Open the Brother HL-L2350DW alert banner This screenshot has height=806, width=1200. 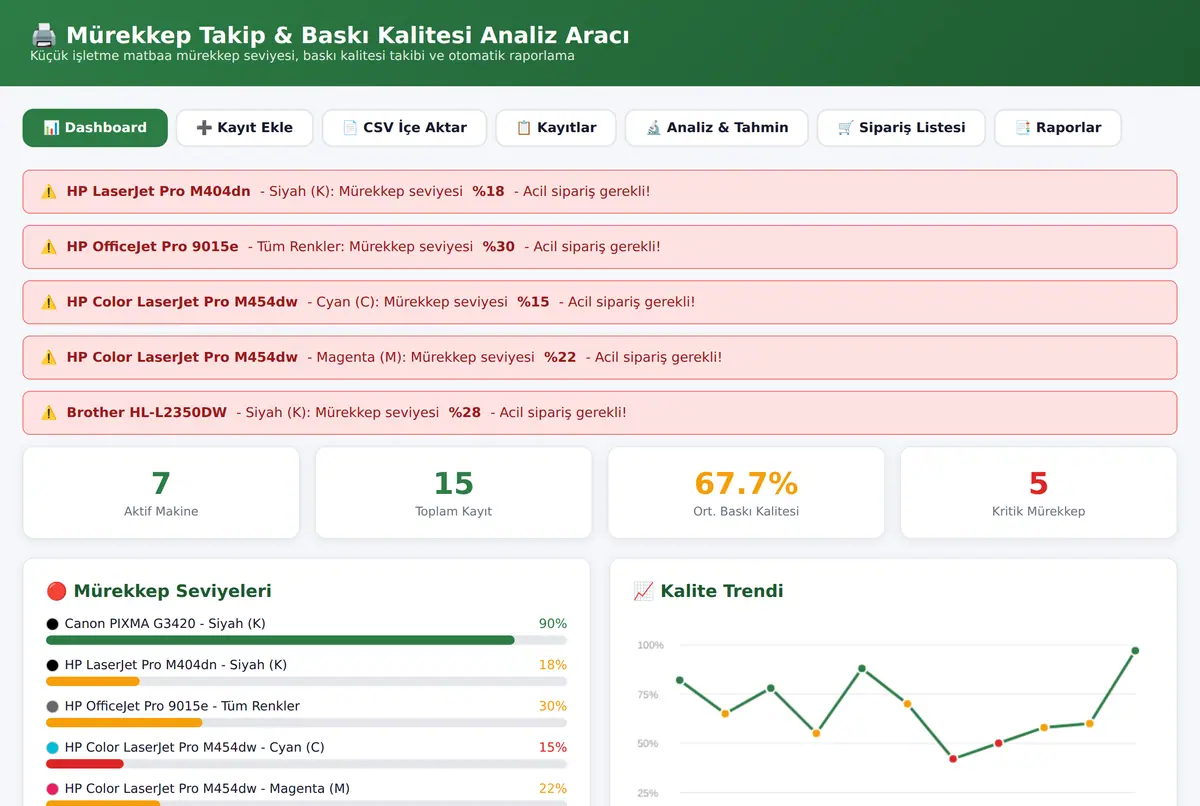(x=600, y=412)
